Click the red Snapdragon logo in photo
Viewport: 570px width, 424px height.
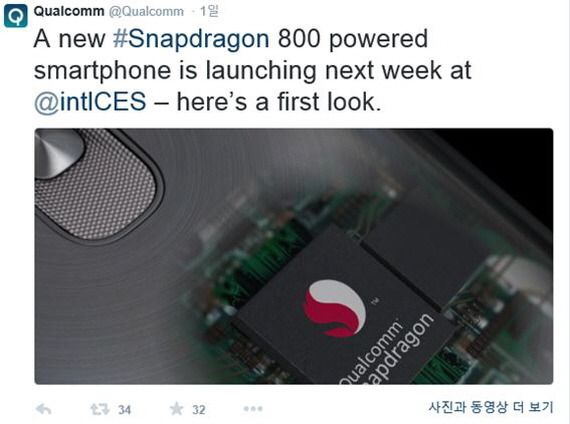click(335, 308)
